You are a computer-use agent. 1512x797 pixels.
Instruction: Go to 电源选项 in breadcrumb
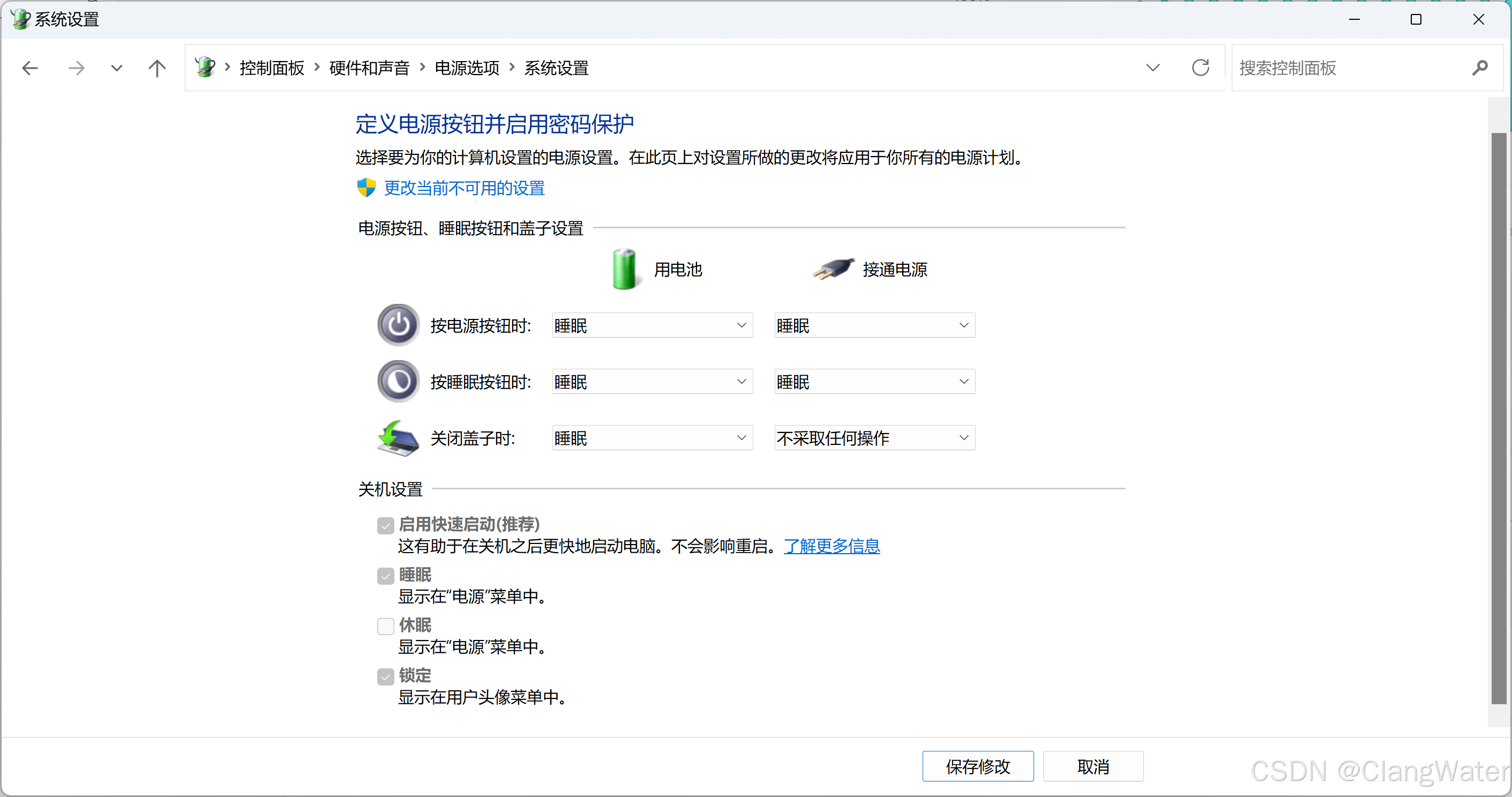coord(467,68)
